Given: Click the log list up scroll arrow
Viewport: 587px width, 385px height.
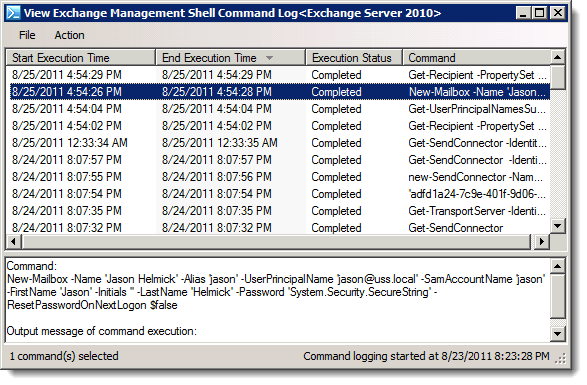Looking at the screenshot, I should click(557, 57).
